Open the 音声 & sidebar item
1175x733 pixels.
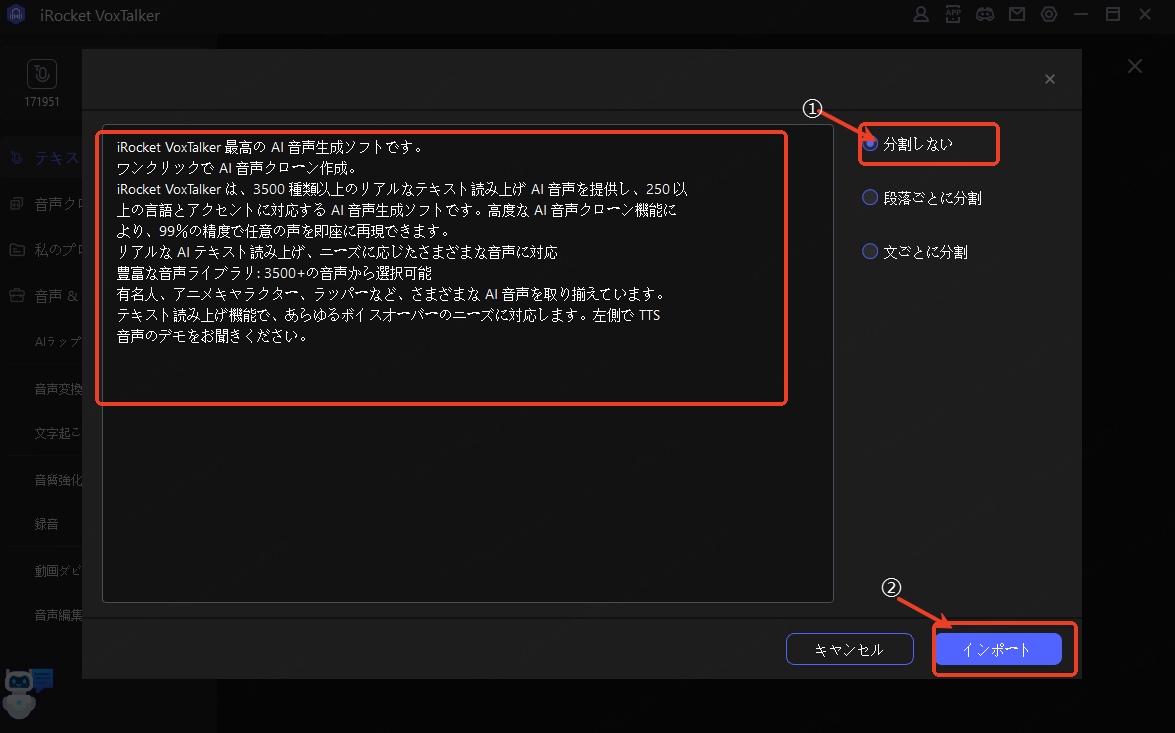tap(43, 296)
